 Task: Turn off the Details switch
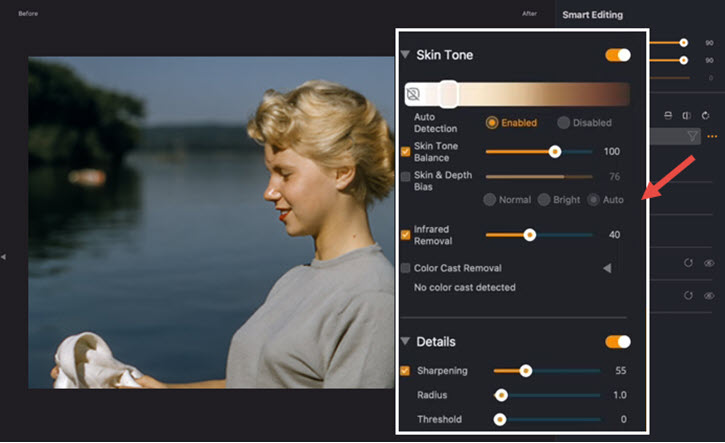click(618, 342)
